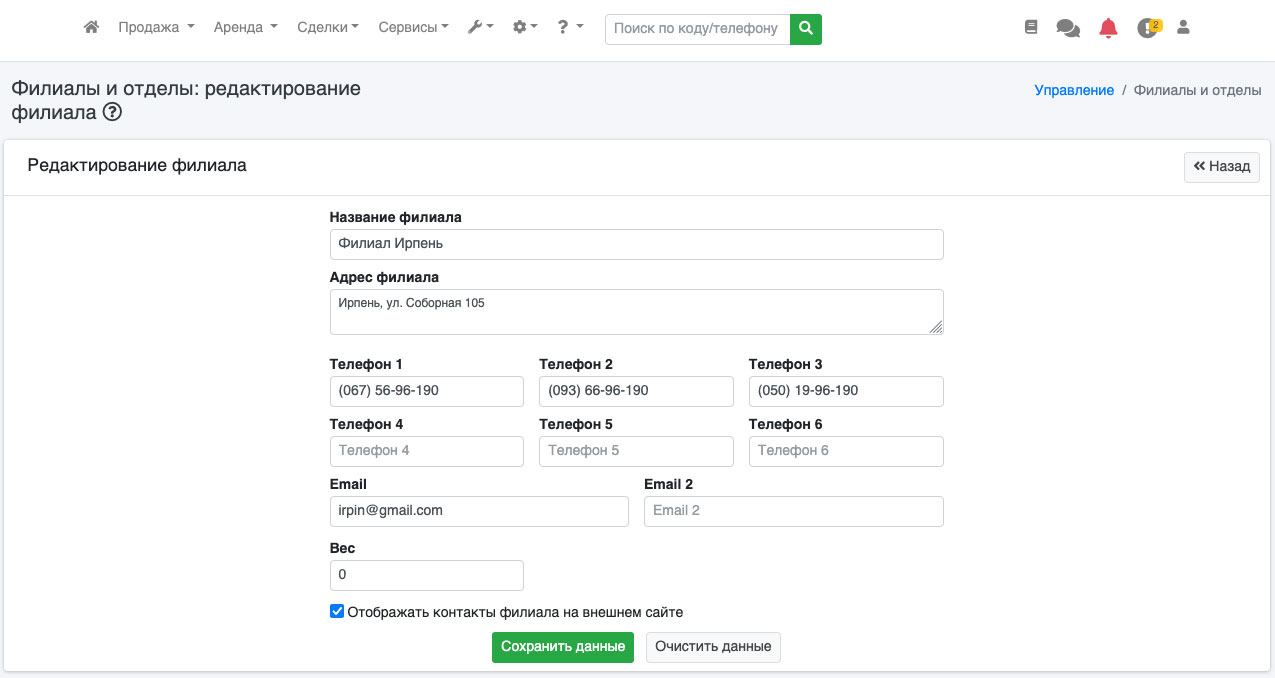
Task: Open the Продажа menu
Action: pyautogui.click(x=156, y=28)
